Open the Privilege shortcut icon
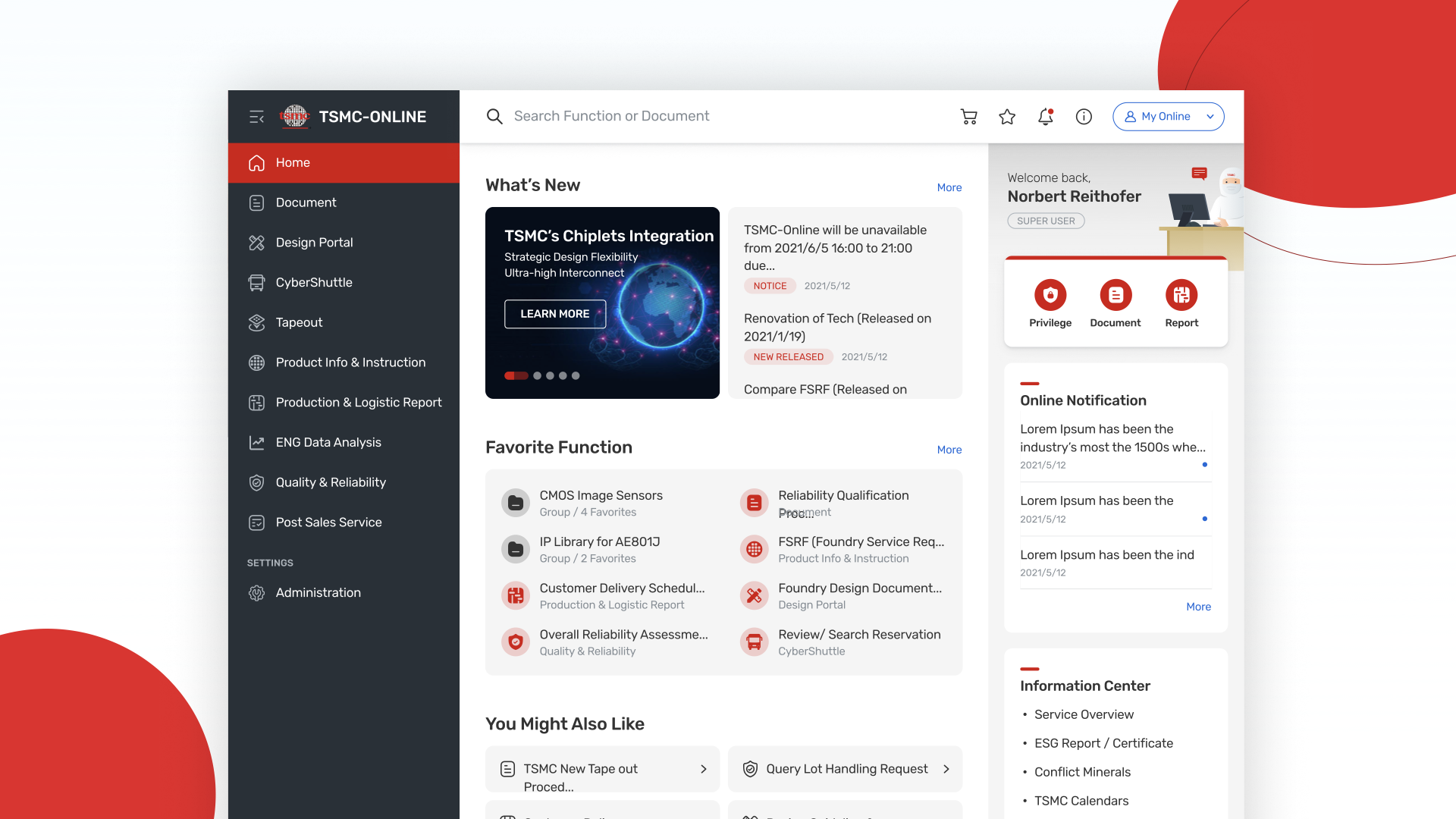This screenshot has width=1456, height=819. [1050, 295]
